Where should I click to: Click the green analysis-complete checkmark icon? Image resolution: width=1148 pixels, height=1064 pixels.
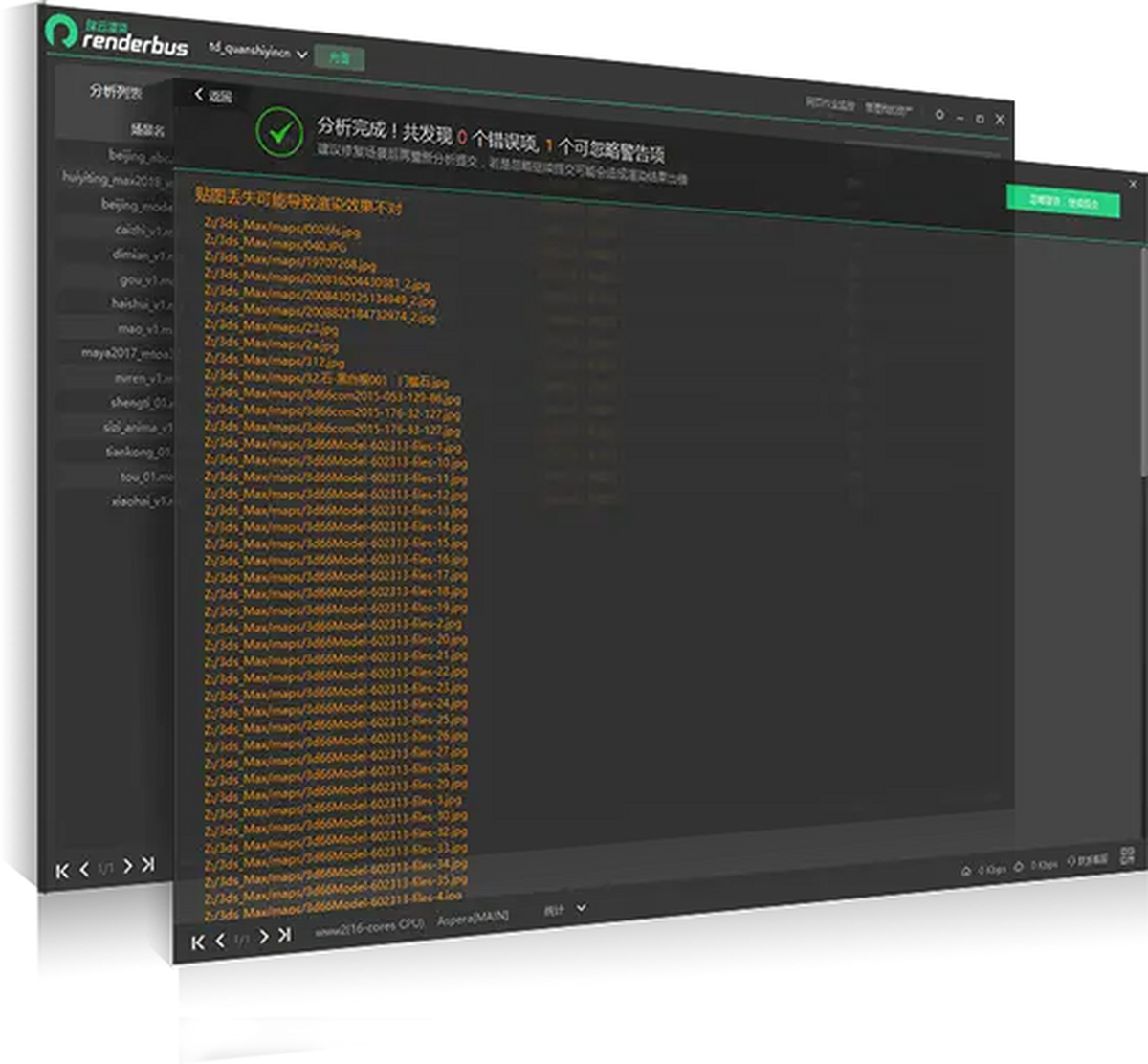pos(279,134)
